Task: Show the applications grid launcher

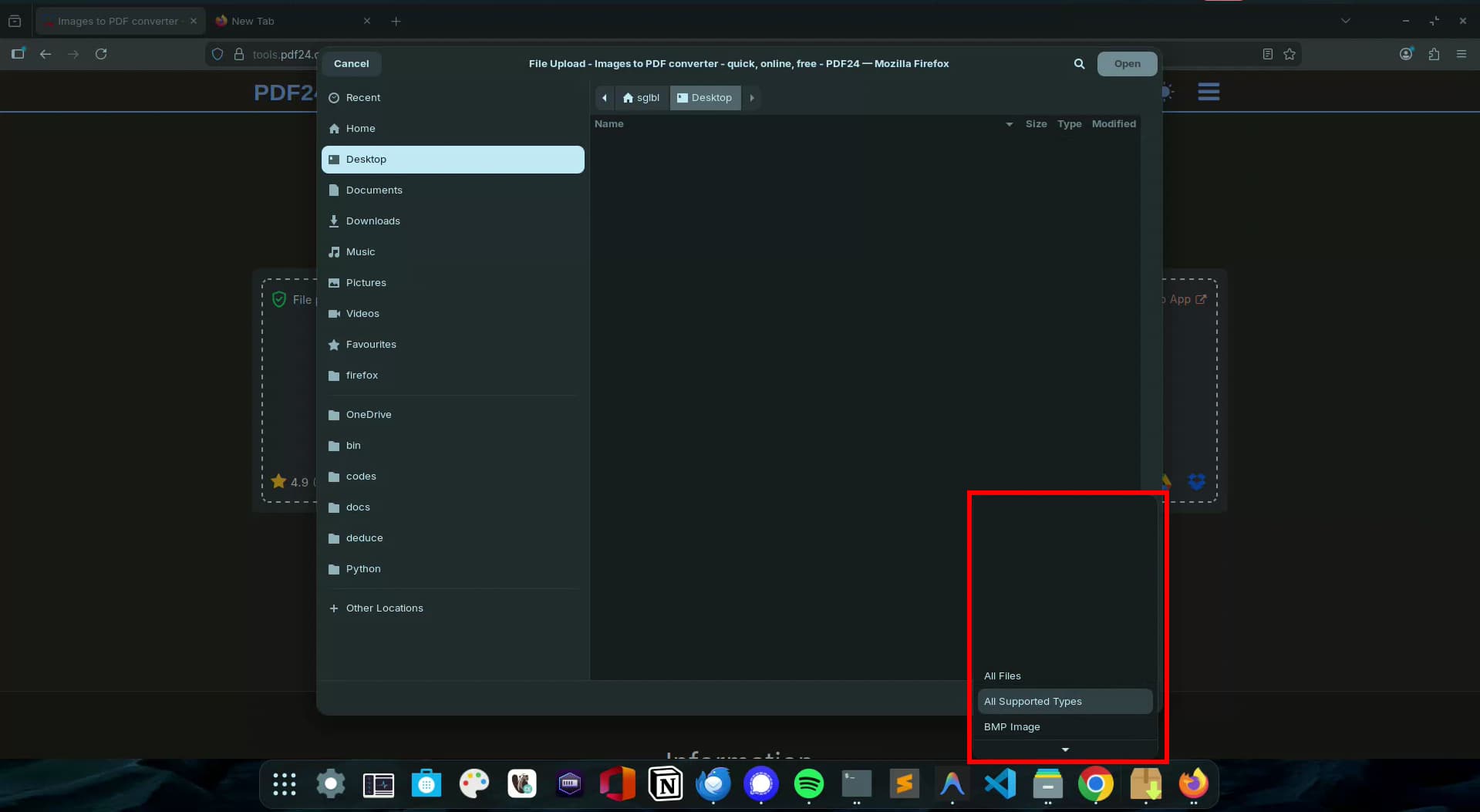Action: click(x=284, y=784)
